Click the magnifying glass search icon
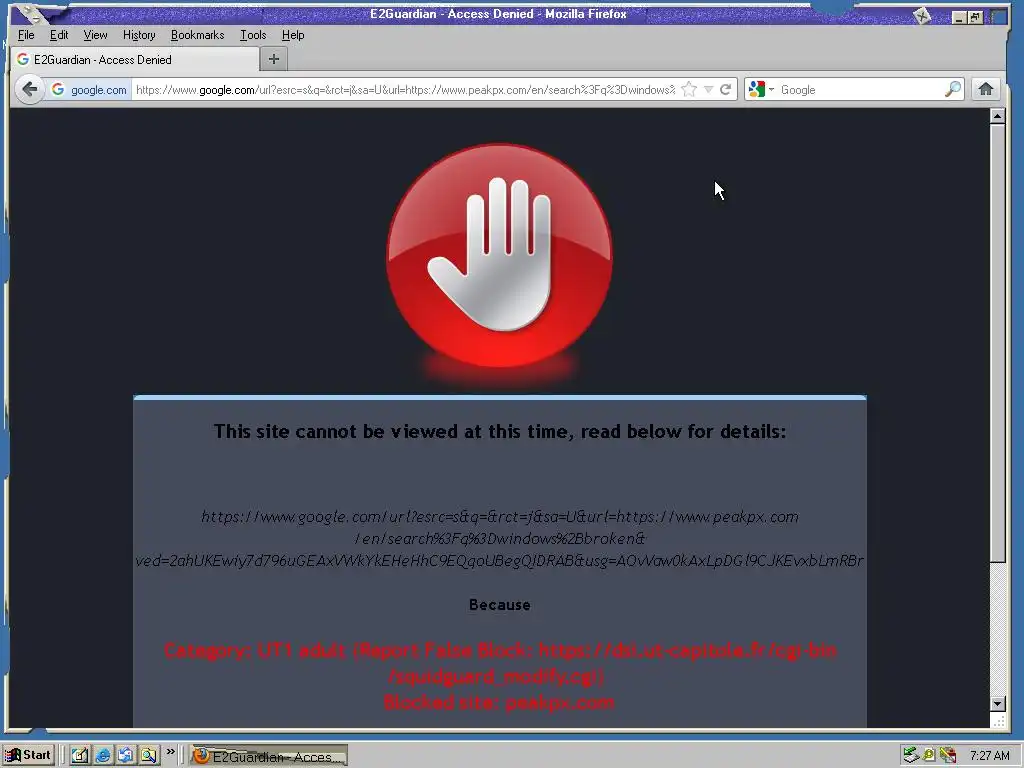Image resolution: width=1024 pixels, height=768 pixels. point(953,89)
